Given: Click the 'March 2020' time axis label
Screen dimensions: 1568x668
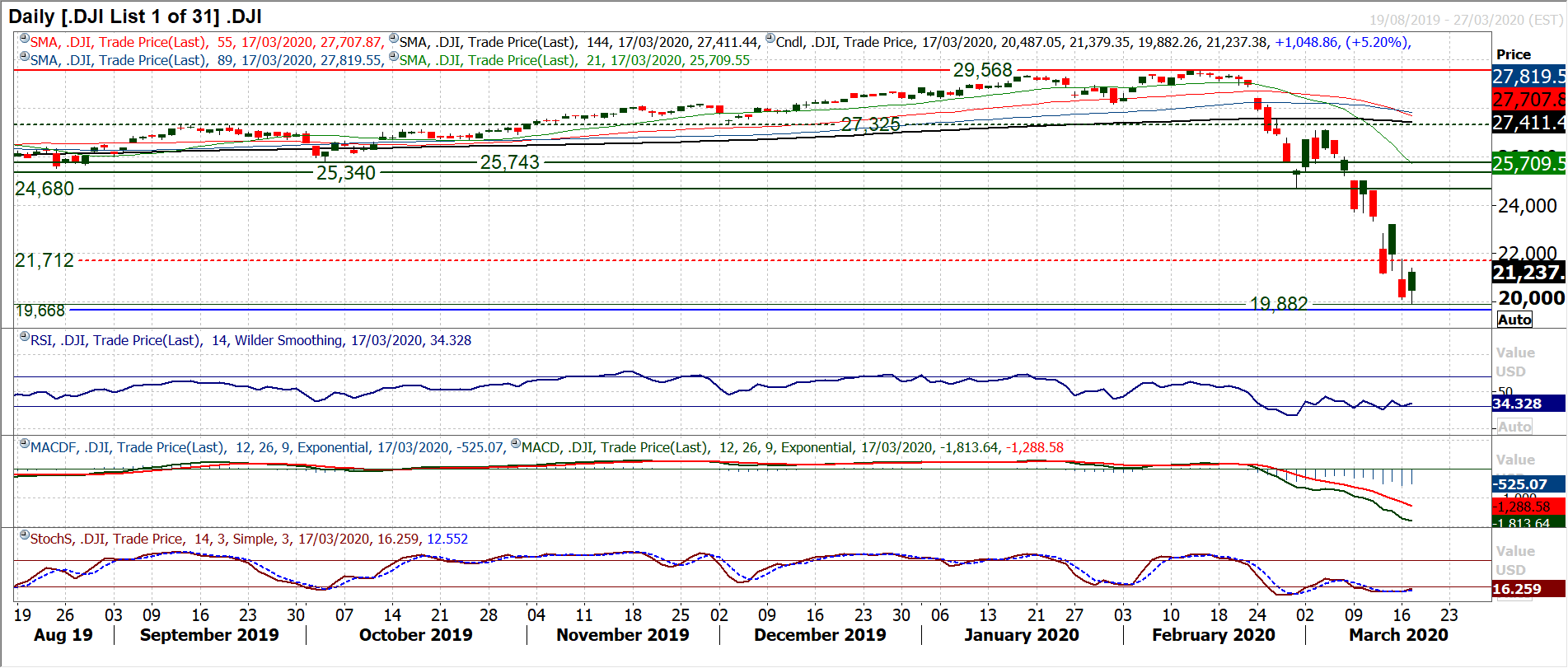Looking at the screenshot, I should (x=1398, y=635).
